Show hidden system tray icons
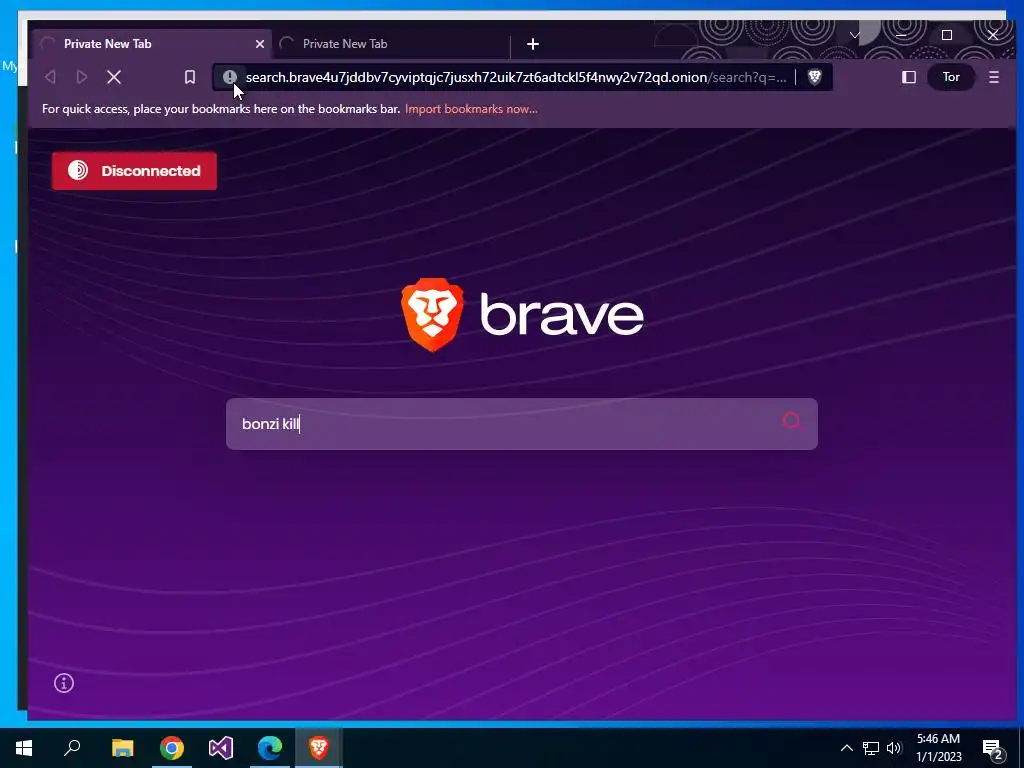 846,748
